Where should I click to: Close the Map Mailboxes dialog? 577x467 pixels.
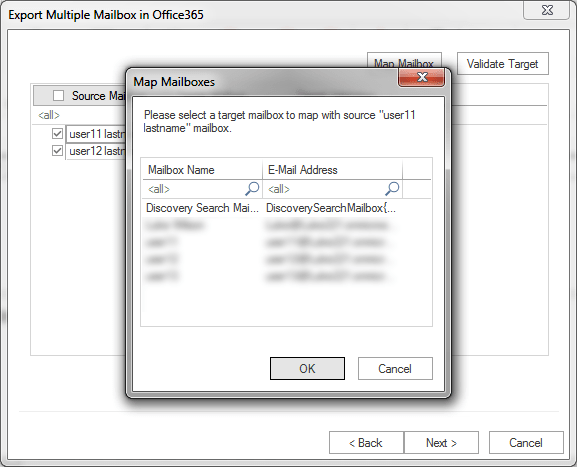tap(422, 77)
